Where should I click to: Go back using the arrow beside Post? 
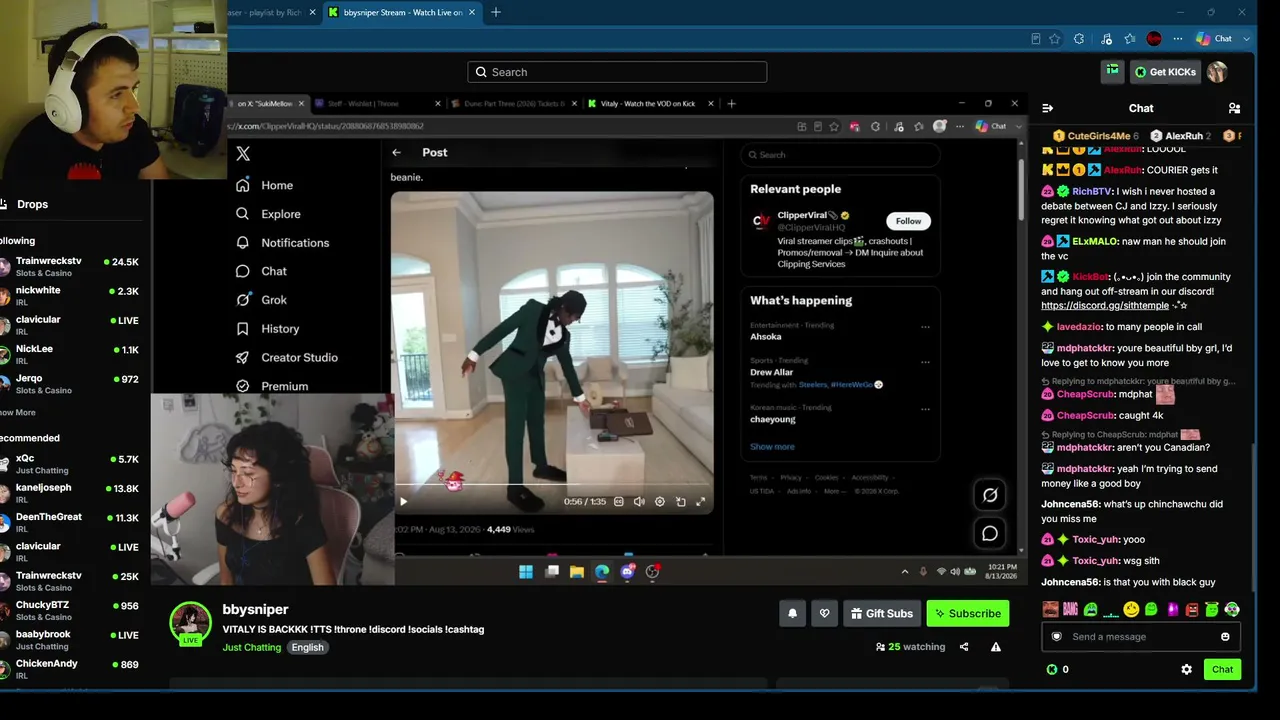click(397, 152)
